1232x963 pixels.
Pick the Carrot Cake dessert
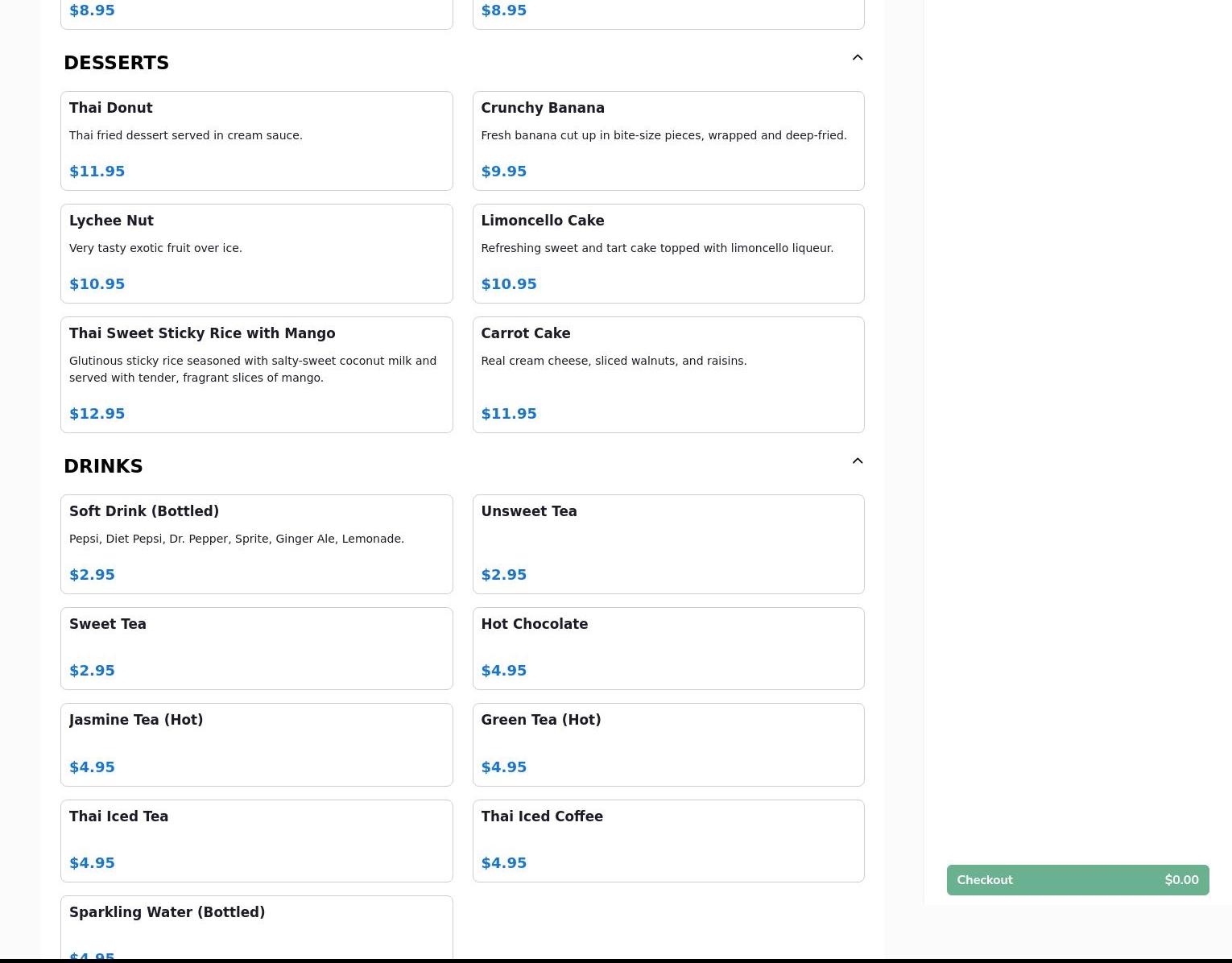coord(668,374)
